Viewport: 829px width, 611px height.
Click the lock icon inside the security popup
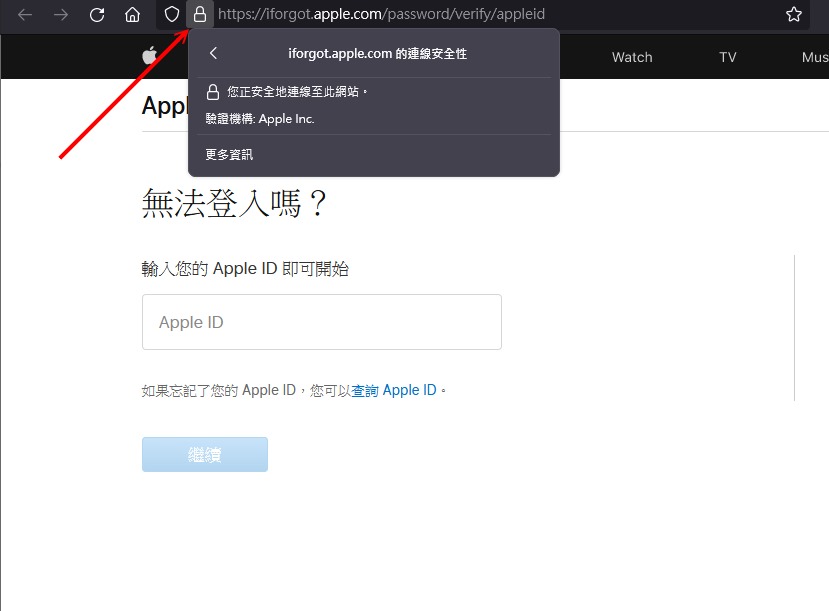pyautogui.click(x=212, y=91)
